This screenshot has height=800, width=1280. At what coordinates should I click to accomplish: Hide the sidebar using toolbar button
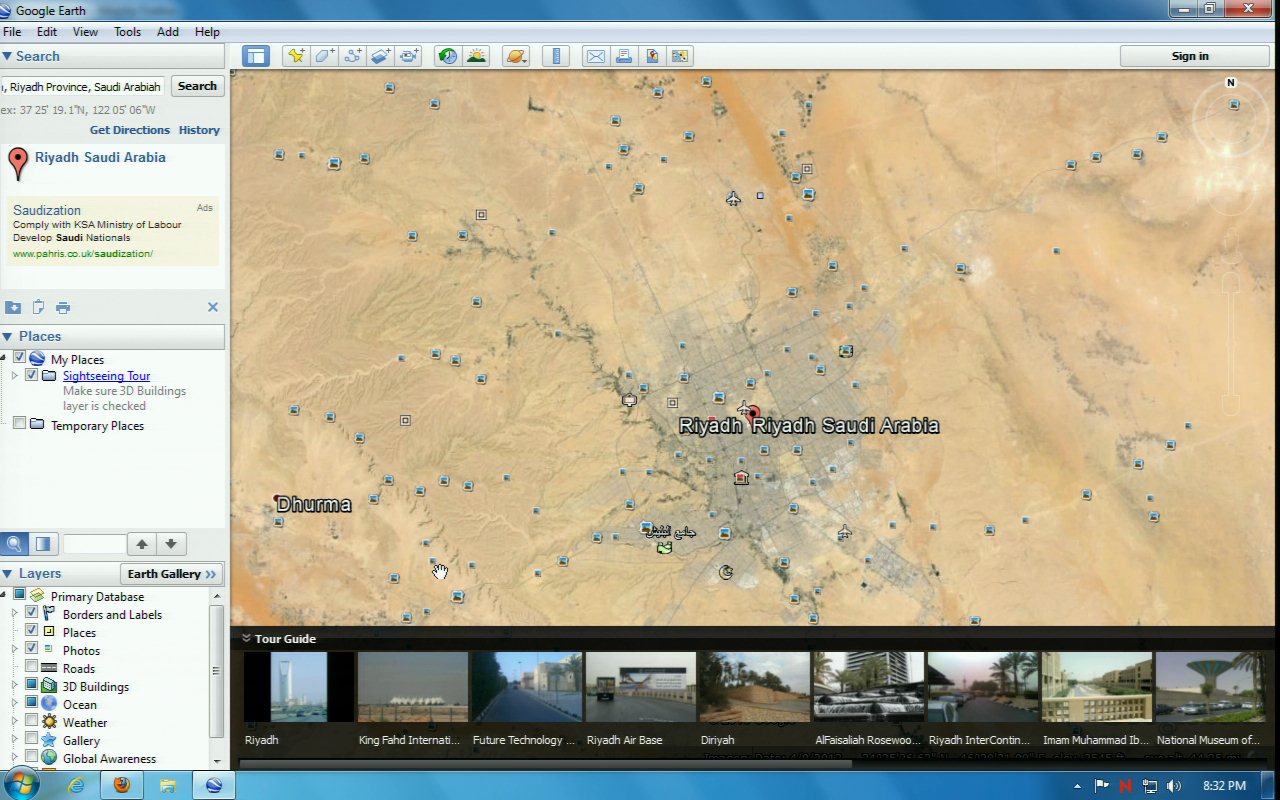(x=256, y=56)
